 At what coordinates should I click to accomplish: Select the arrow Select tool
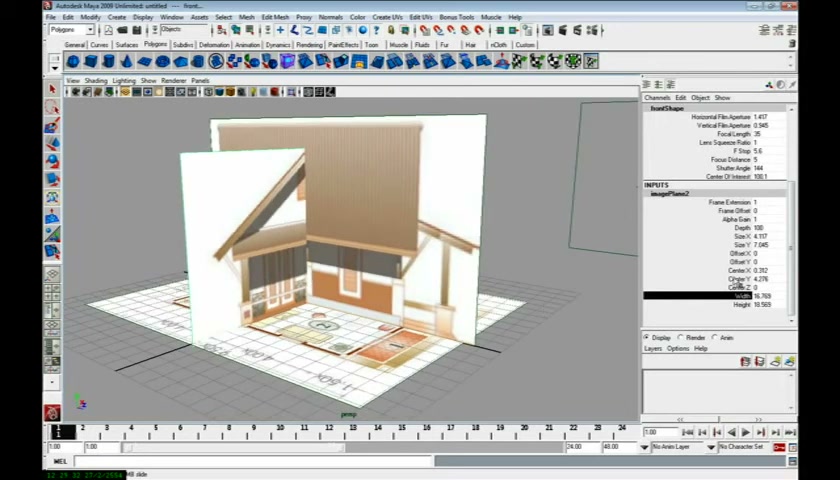(x=52, y=89)
